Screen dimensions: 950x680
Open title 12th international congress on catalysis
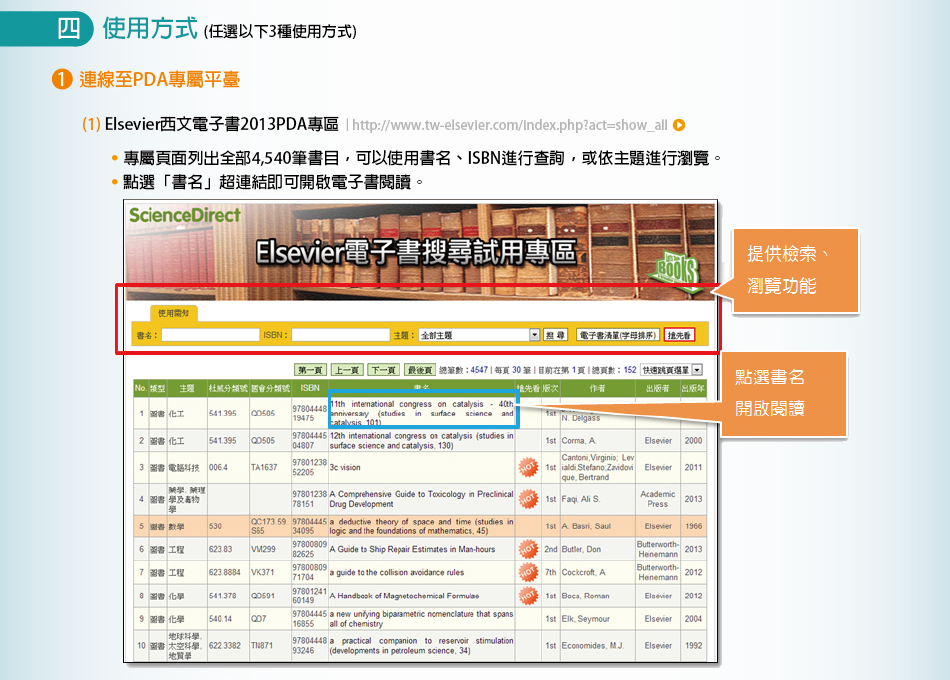tap(422, 441)
